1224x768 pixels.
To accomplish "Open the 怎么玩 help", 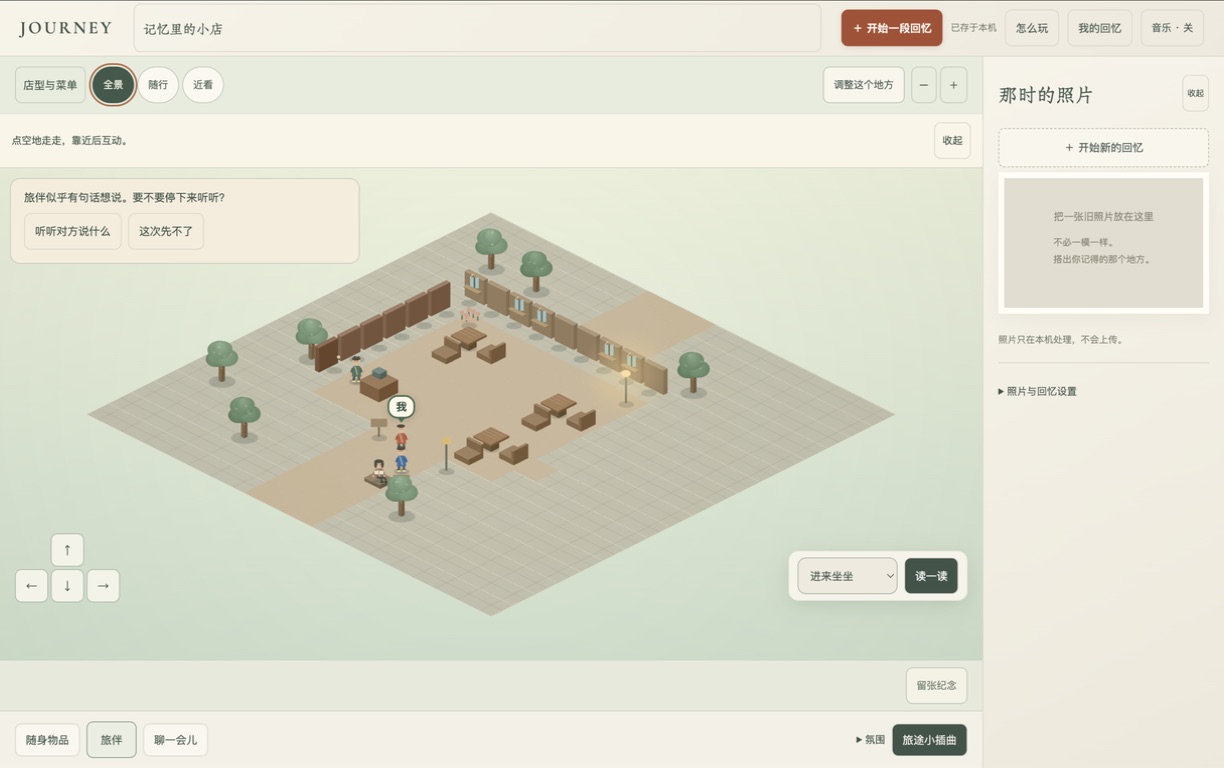I will 1032,28.
